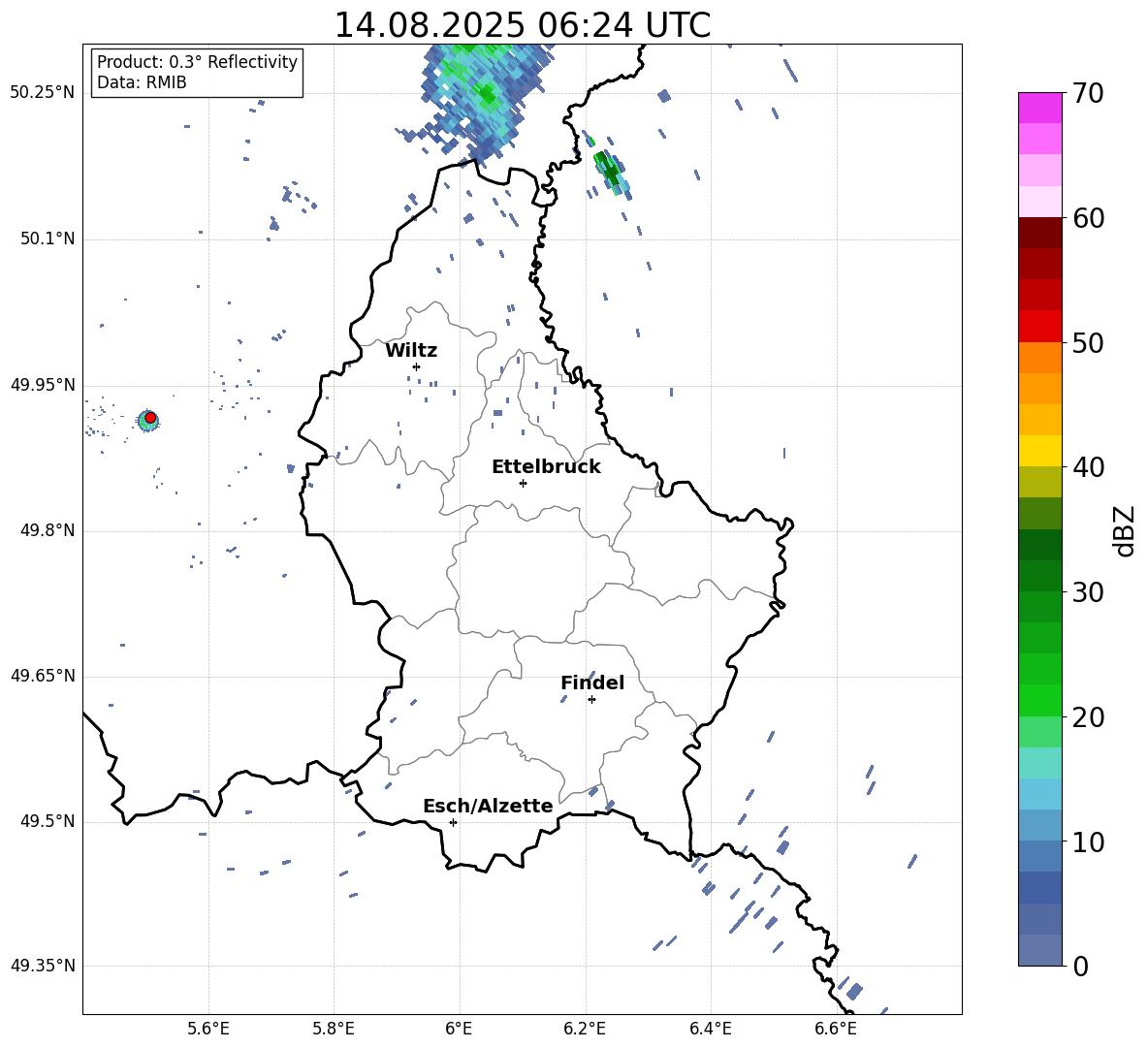
Task: Click the 70 tick on the colorbar
Action: 1088,93
